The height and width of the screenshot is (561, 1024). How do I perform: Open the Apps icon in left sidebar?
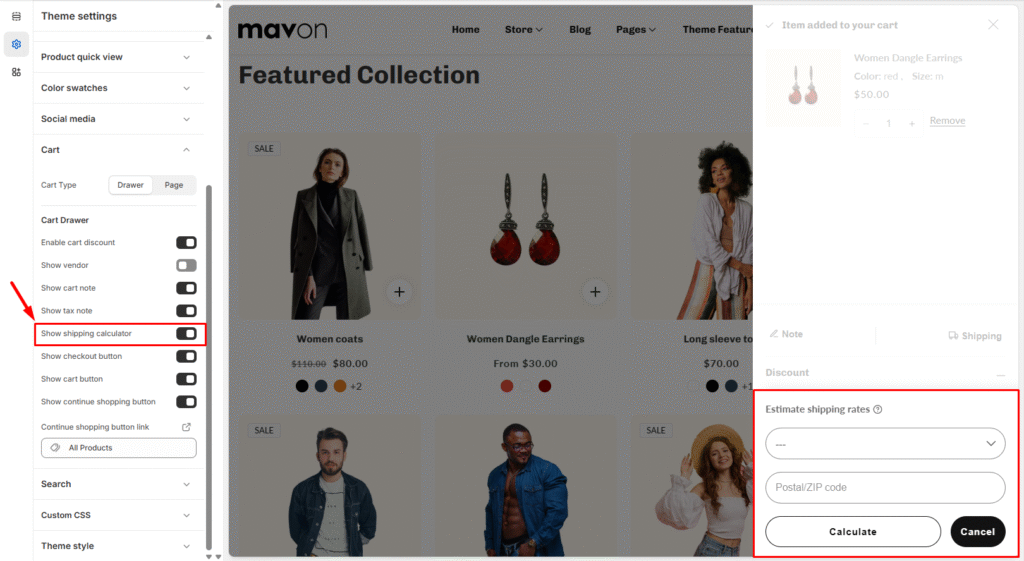coord(16,72)
